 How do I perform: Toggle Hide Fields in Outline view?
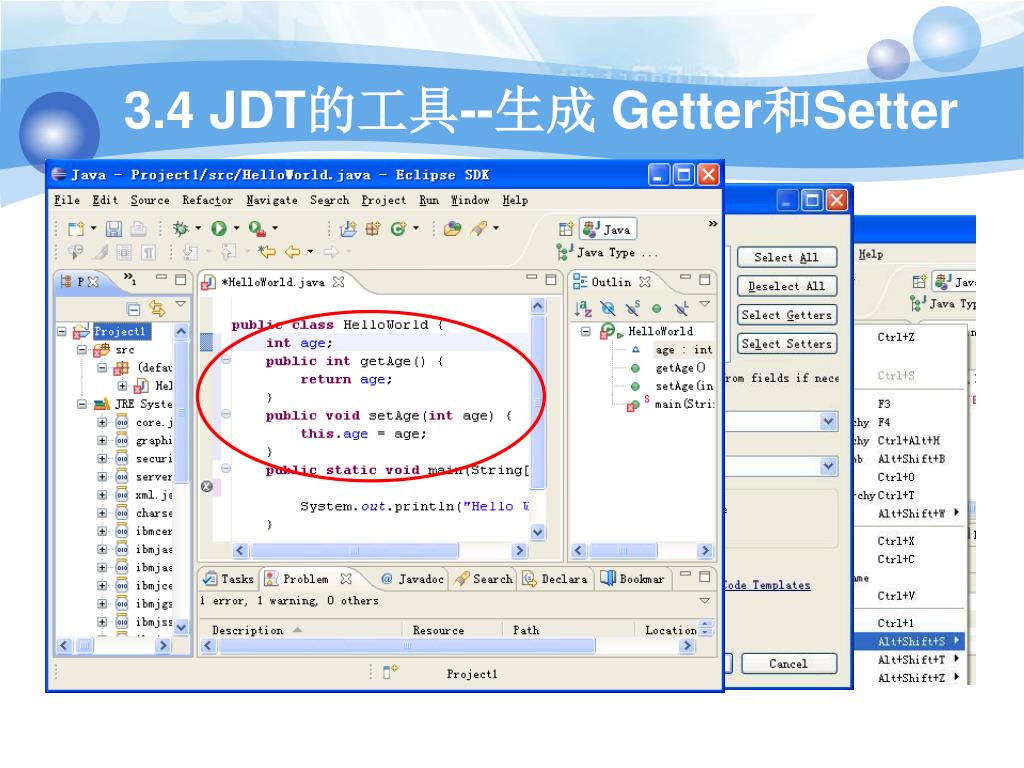tap(608, 308)
